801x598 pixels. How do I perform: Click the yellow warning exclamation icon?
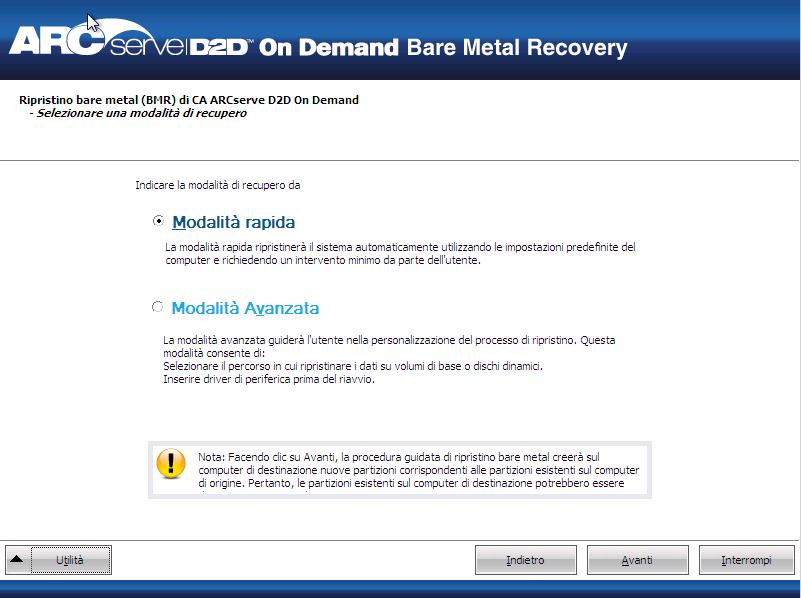pyautogui.click(x=171, y=464)
